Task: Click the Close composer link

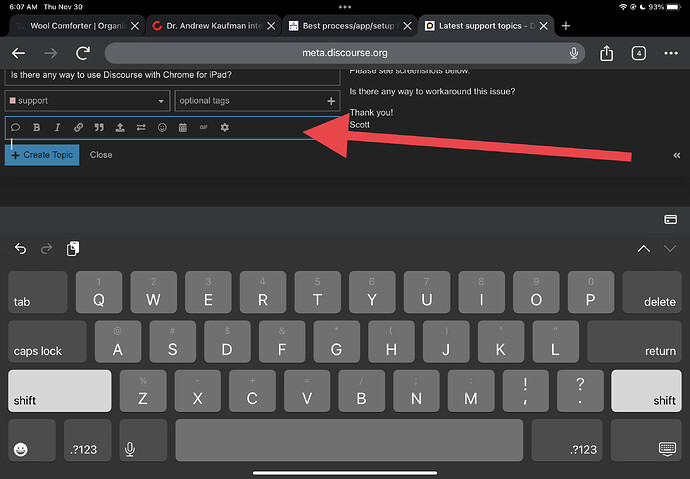Action: tap(101, 155)
